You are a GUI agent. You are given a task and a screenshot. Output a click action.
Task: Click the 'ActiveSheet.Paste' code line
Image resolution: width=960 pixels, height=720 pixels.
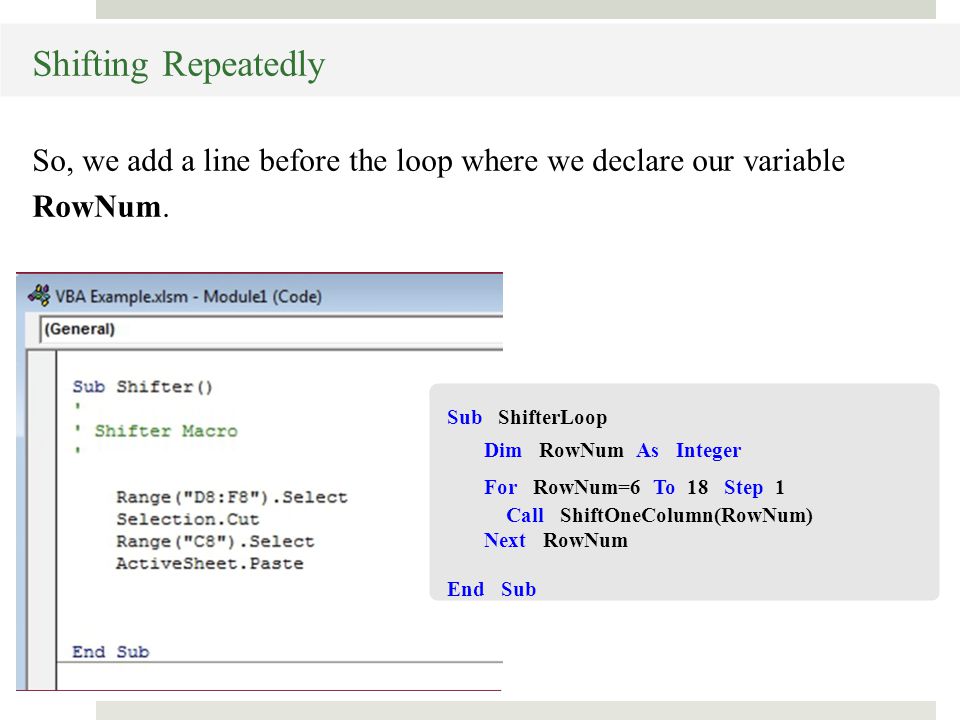210,563
